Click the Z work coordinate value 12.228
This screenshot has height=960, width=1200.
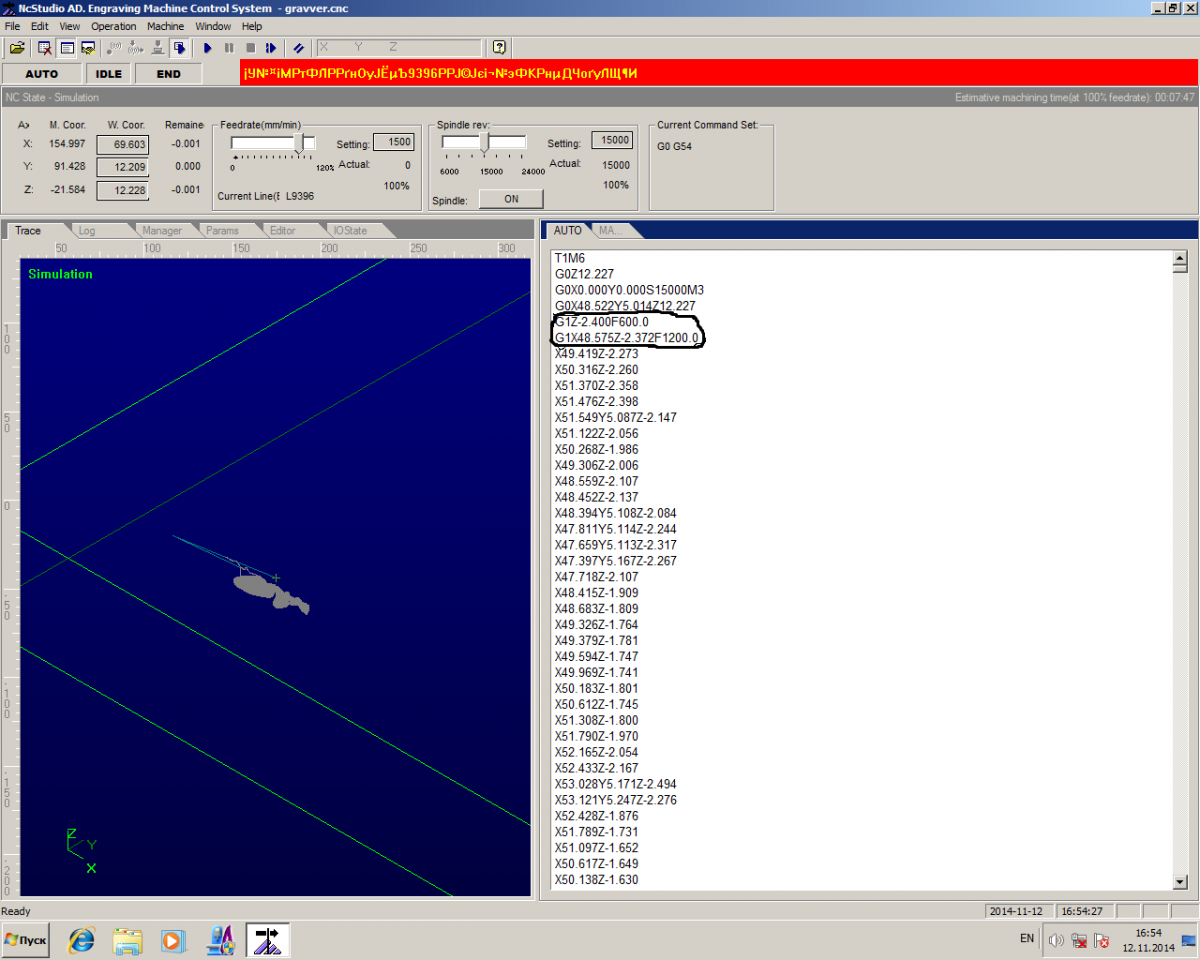click(123, 190)
